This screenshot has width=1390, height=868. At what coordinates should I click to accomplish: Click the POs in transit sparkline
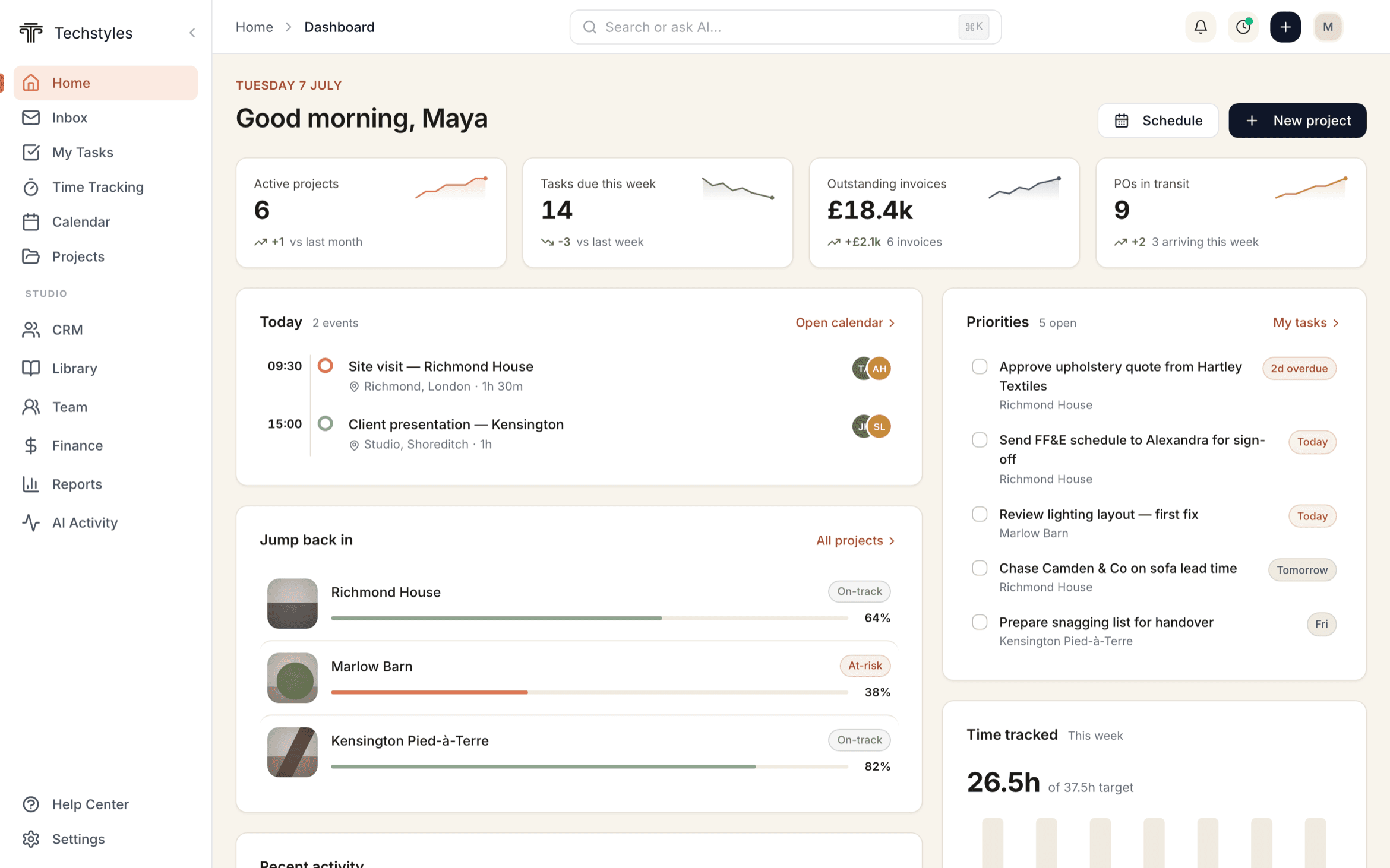click(1311, 188)
